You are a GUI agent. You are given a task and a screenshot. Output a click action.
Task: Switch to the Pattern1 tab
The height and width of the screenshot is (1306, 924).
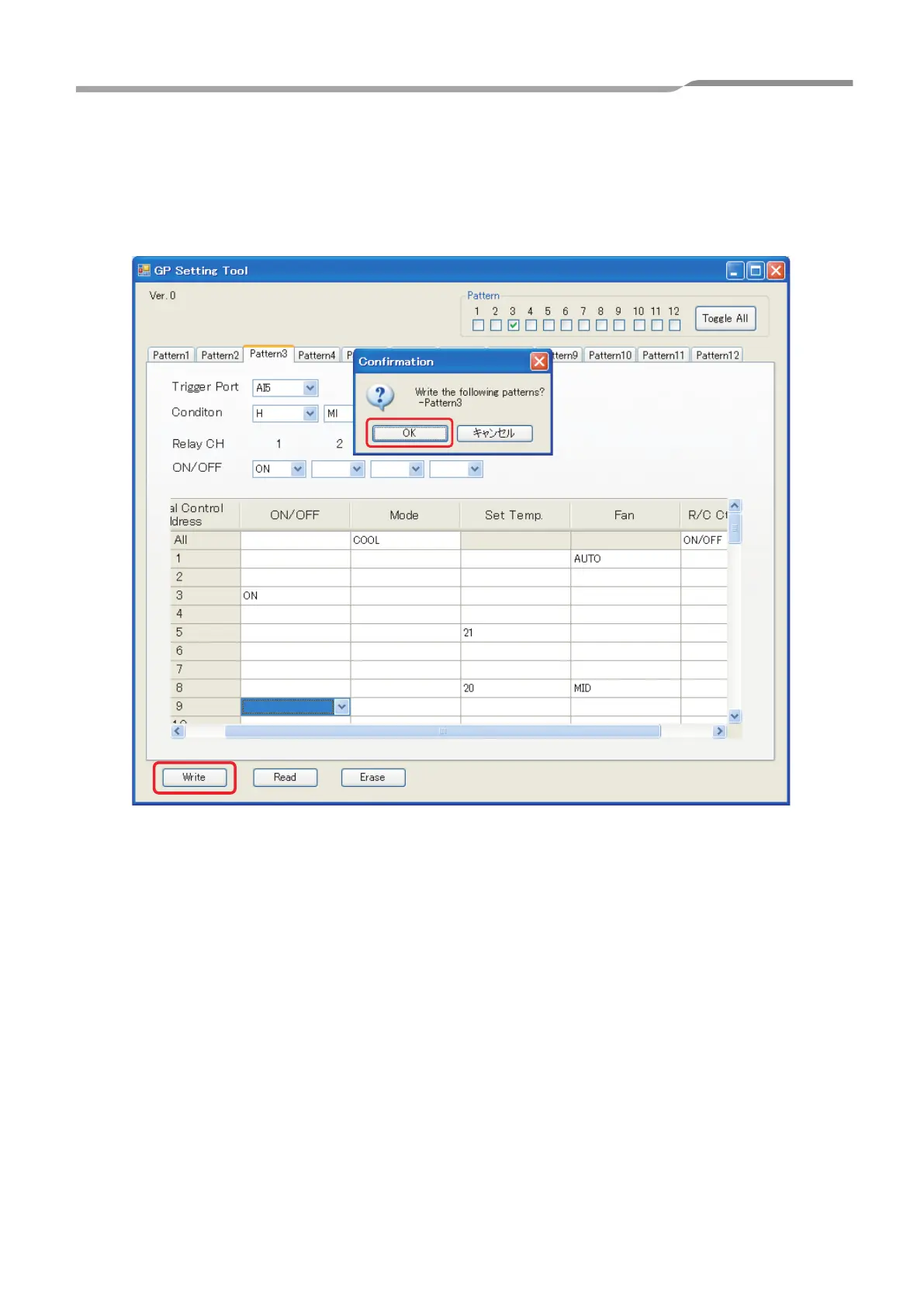[171, 355]
